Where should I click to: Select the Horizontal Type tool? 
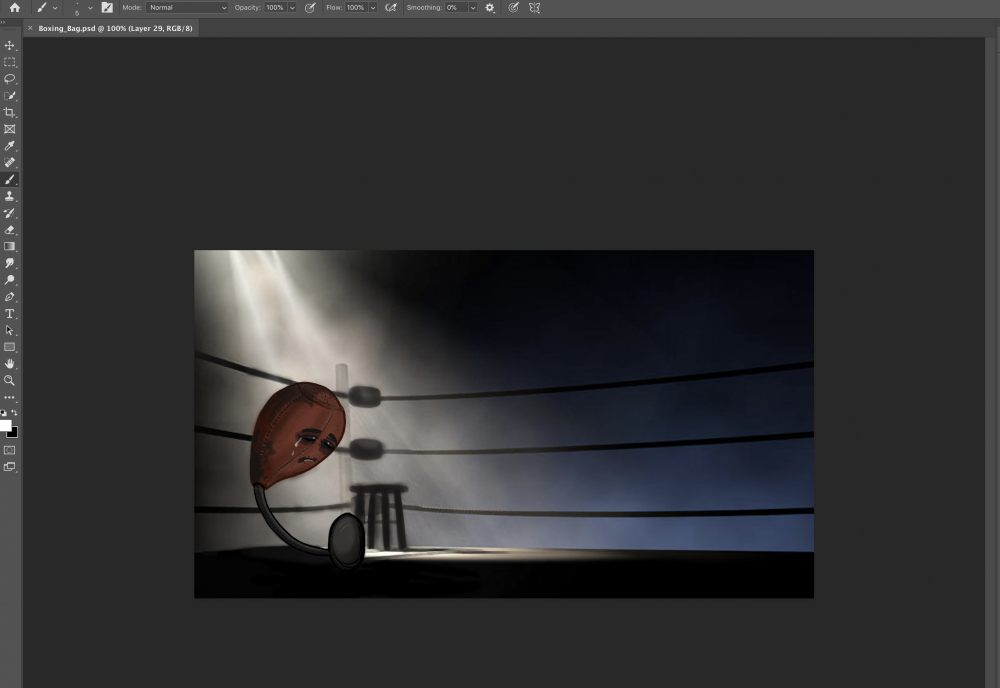pos(10,313)
